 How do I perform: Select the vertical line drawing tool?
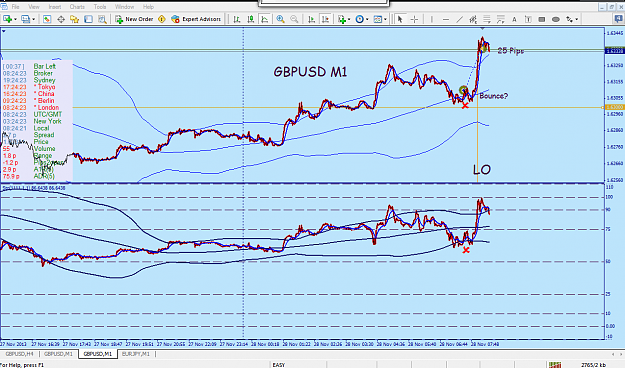tap(431, 19)
